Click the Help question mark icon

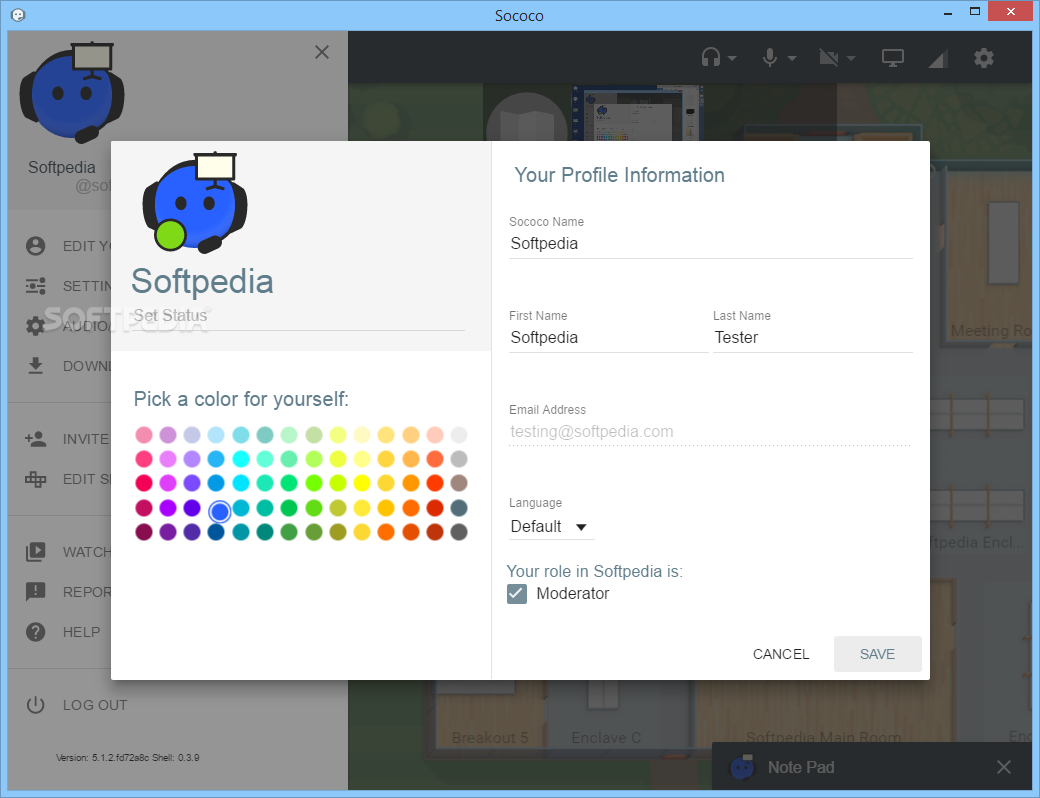coord(35,632)
